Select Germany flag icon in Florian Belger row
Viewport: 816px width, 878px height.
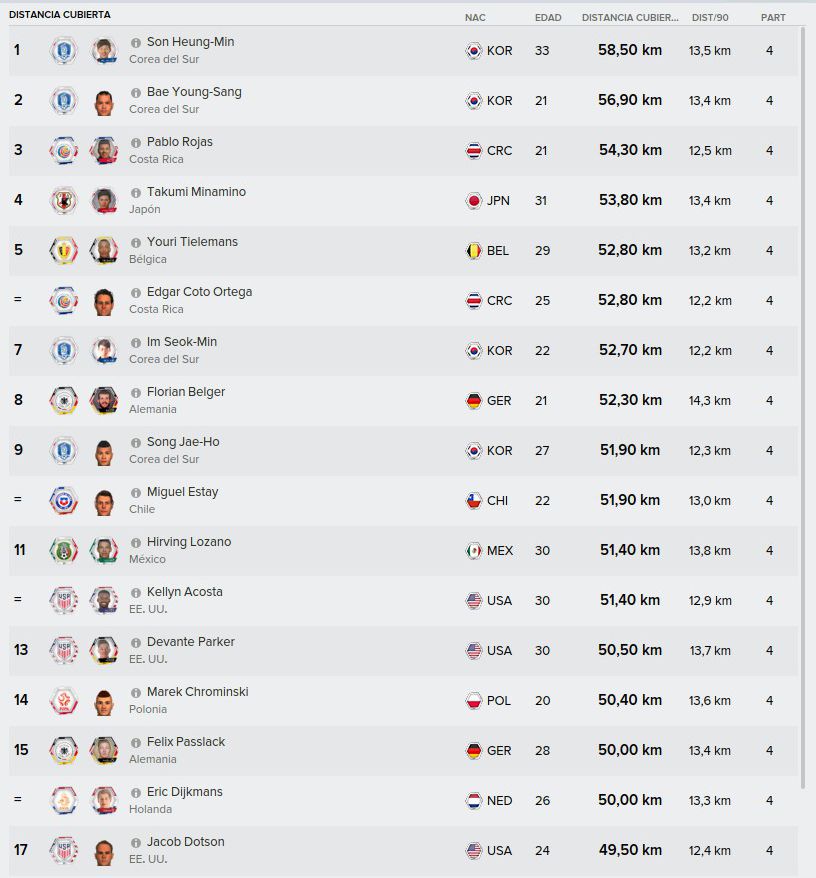click(x=474, y=400)
